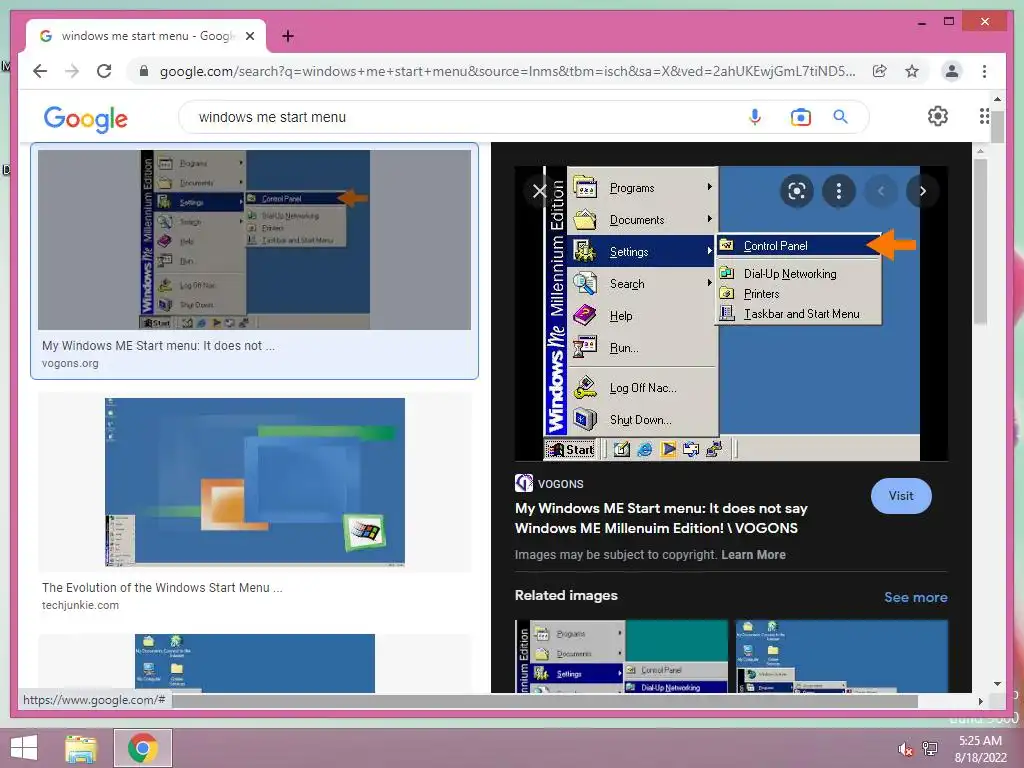Click the preview panel scrollbar
The height and width of the screenshot is (768, 1024).
click(x=980, y=240)
